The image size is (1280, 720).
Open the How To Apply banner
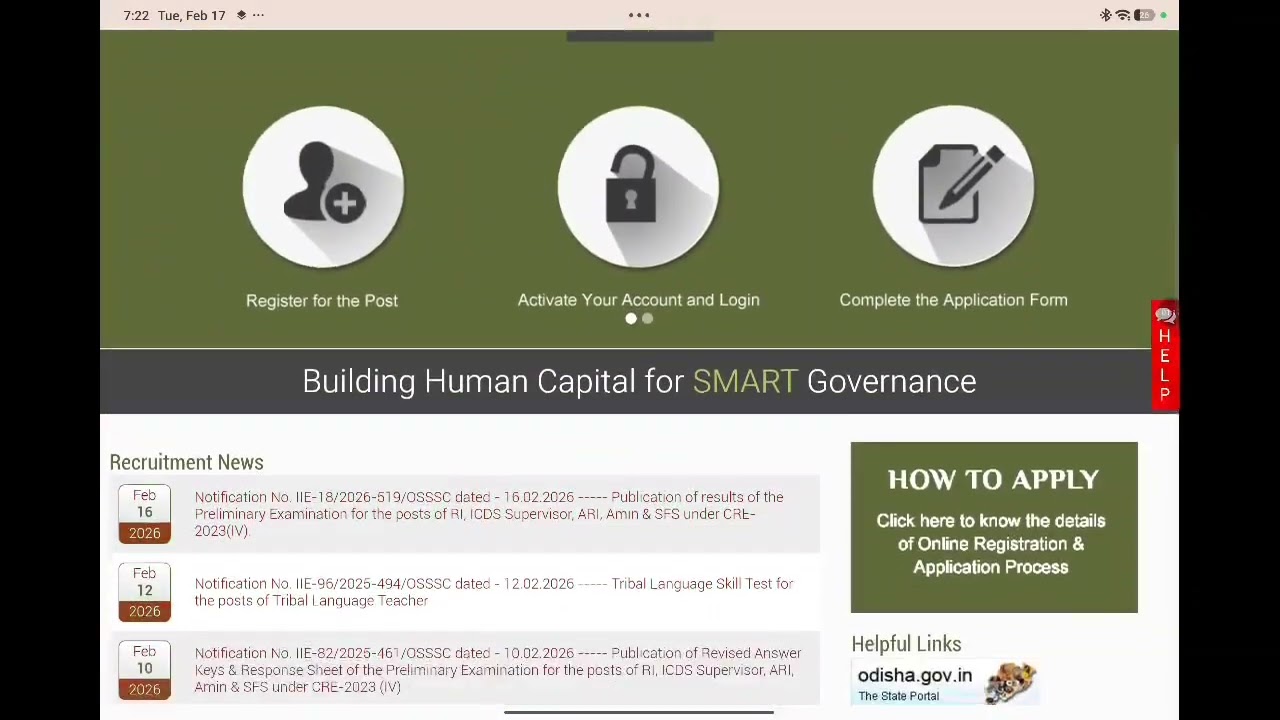(x=994, y=527)
